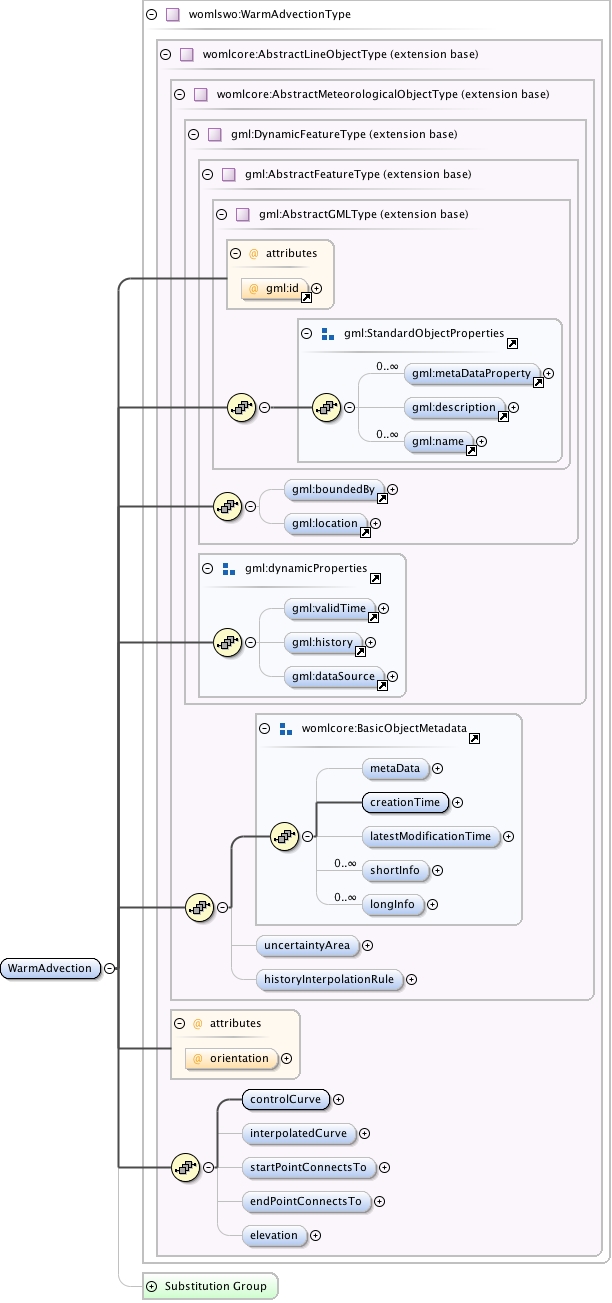
Task: Expand gml:description with its plus button
Action: pos(514,408)
